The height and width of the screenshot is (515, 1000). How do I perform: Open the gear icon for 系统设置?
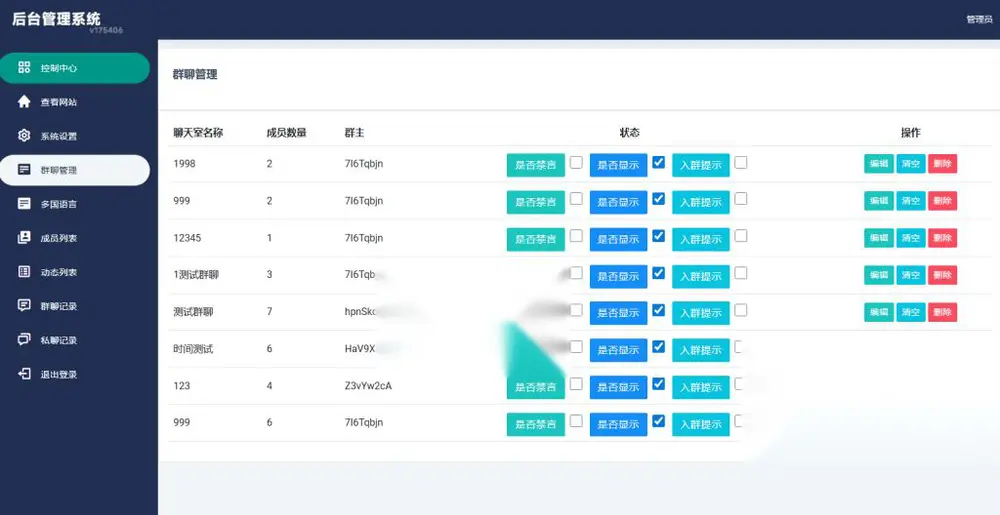point(24,135)
